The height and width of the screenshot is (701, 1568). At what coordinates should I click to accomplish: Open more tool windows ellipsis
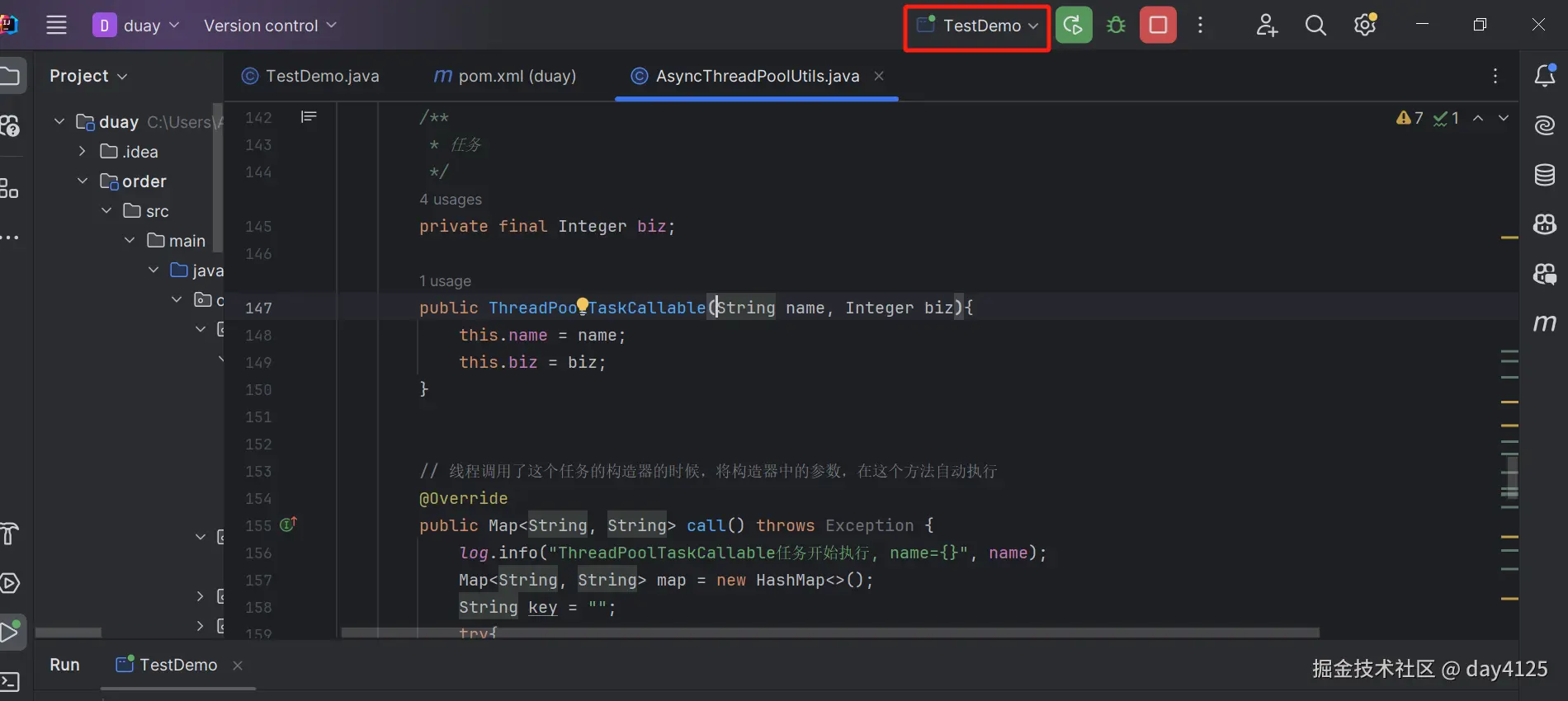tap(9, 238)
